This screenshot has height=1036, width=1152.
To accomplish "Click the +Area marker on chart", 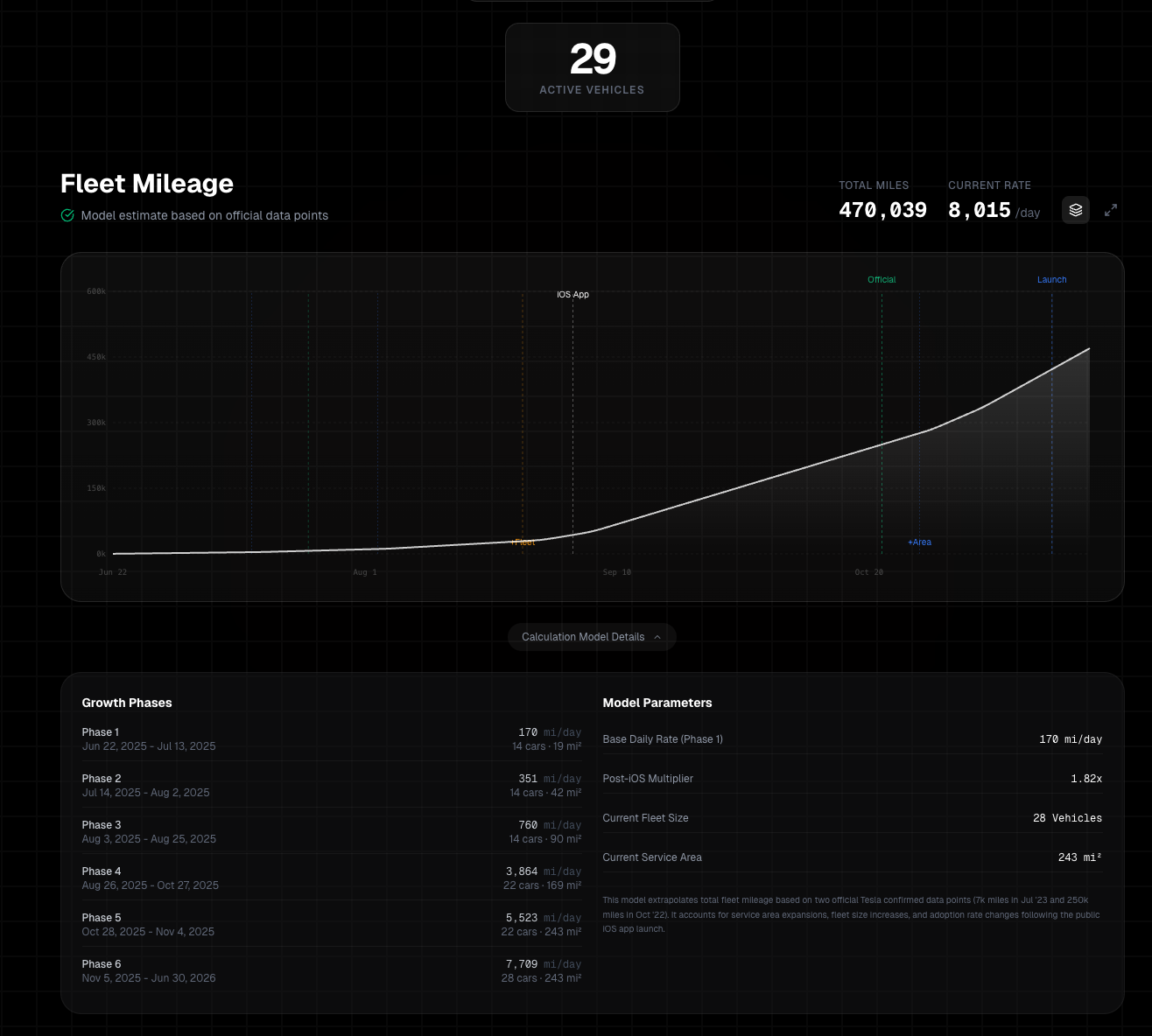I will (x=919, y=542).
